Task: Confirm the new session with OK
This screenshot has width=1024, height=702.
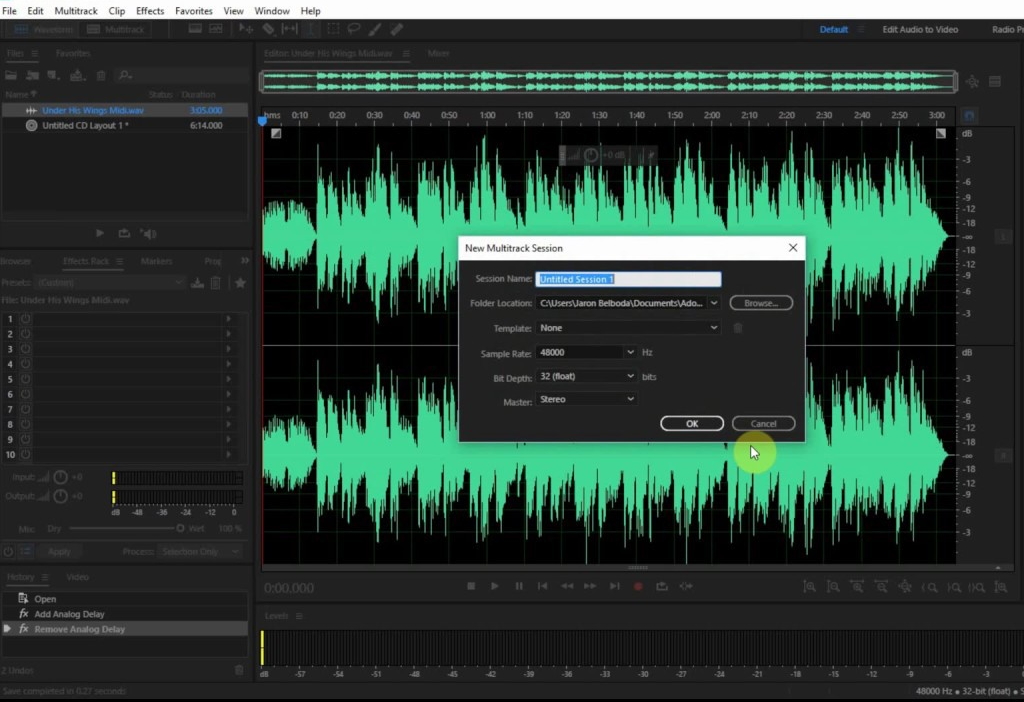Action: pos(692,423)
